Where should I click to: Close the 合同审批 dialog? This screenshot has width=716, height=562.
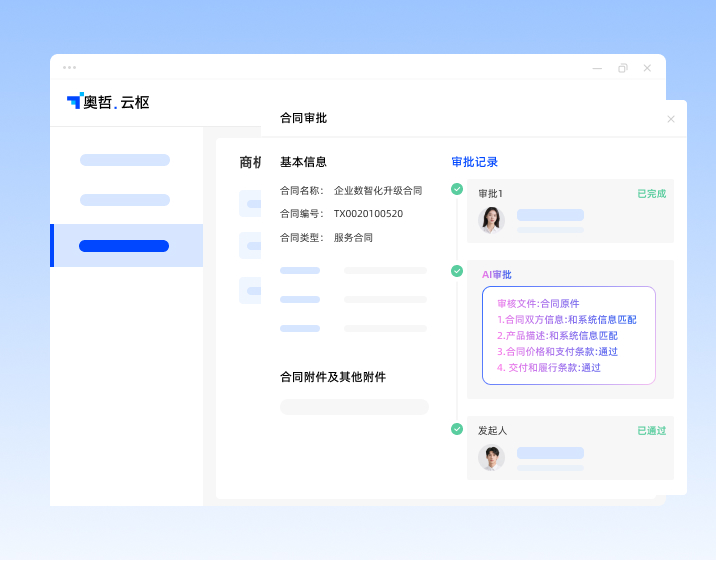tap(671, 119)
